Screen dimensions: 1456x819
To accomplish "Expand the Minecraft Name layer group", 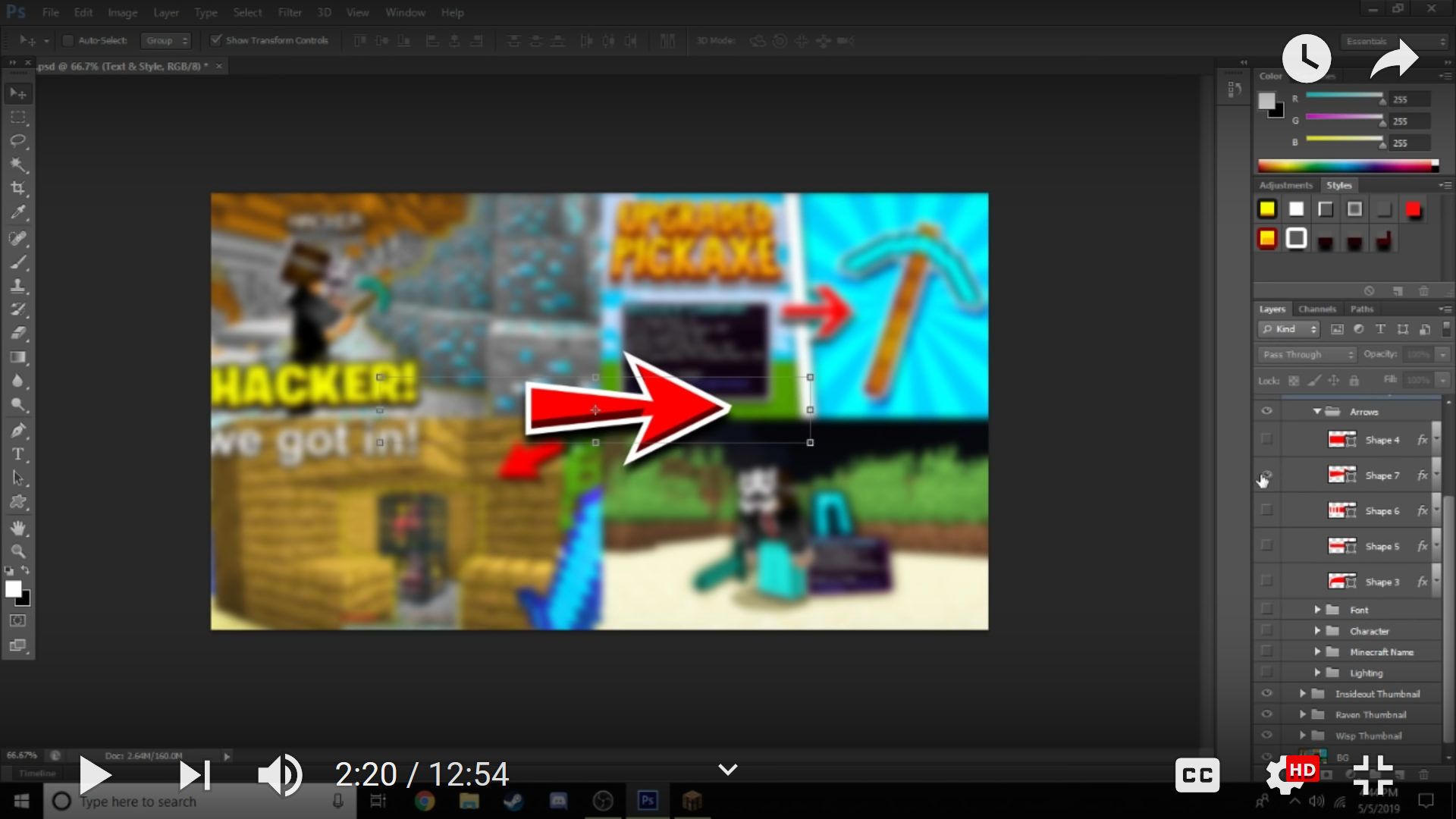I will click(x=1317, y=651).
